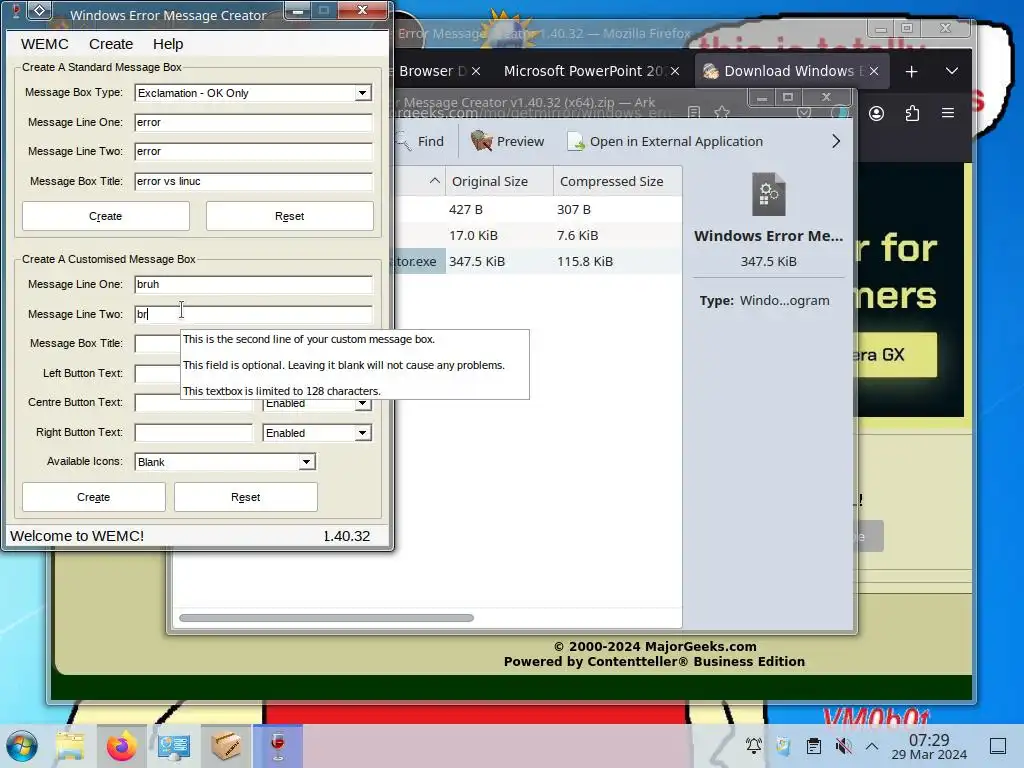Open system settings taskbar icon
Image resolution: width=1024 pixels, height=768 pixels.
[x=174, y=746]
